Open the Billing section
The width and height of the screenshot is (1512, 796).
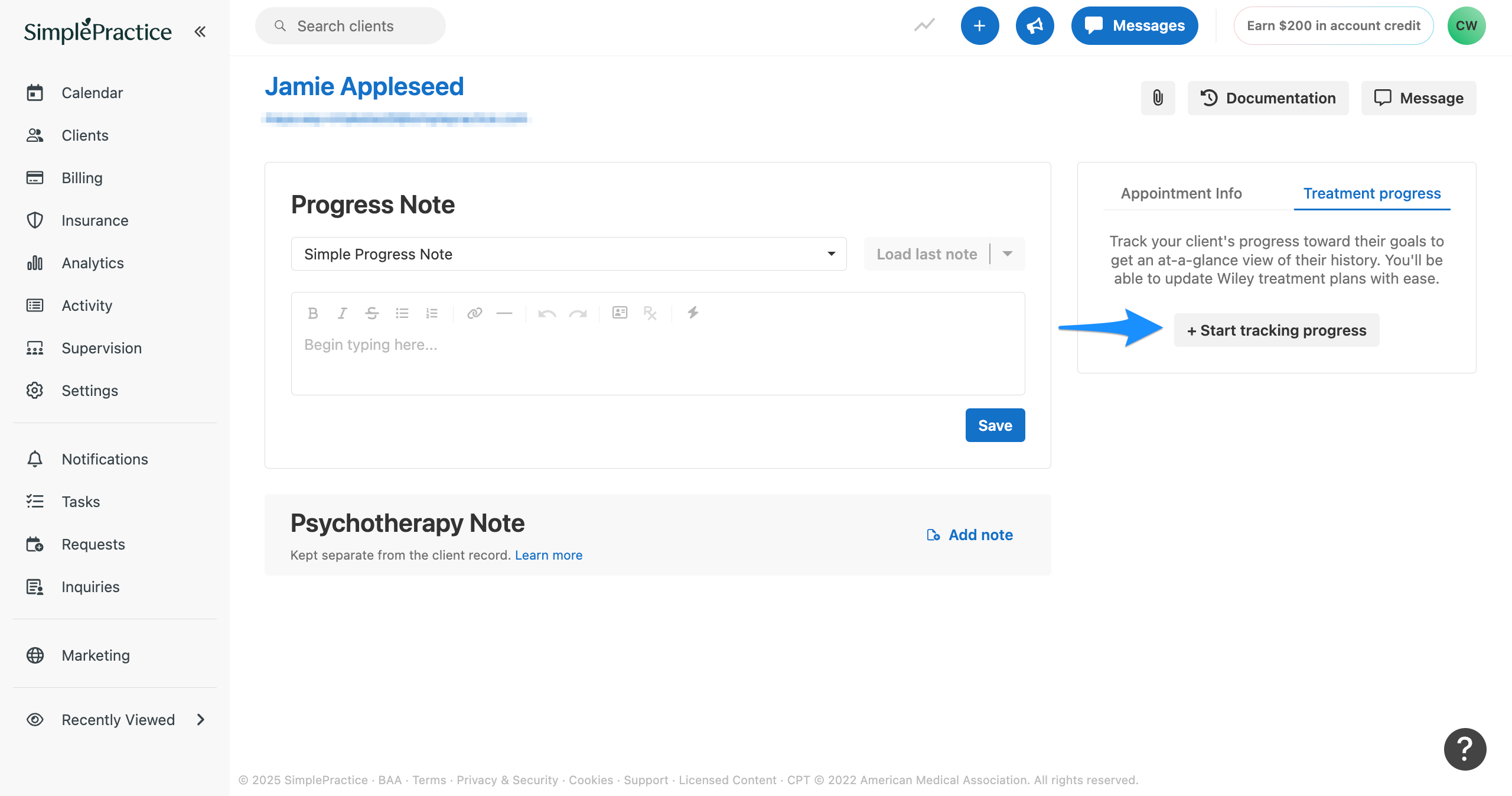click(x=82, y=178)
